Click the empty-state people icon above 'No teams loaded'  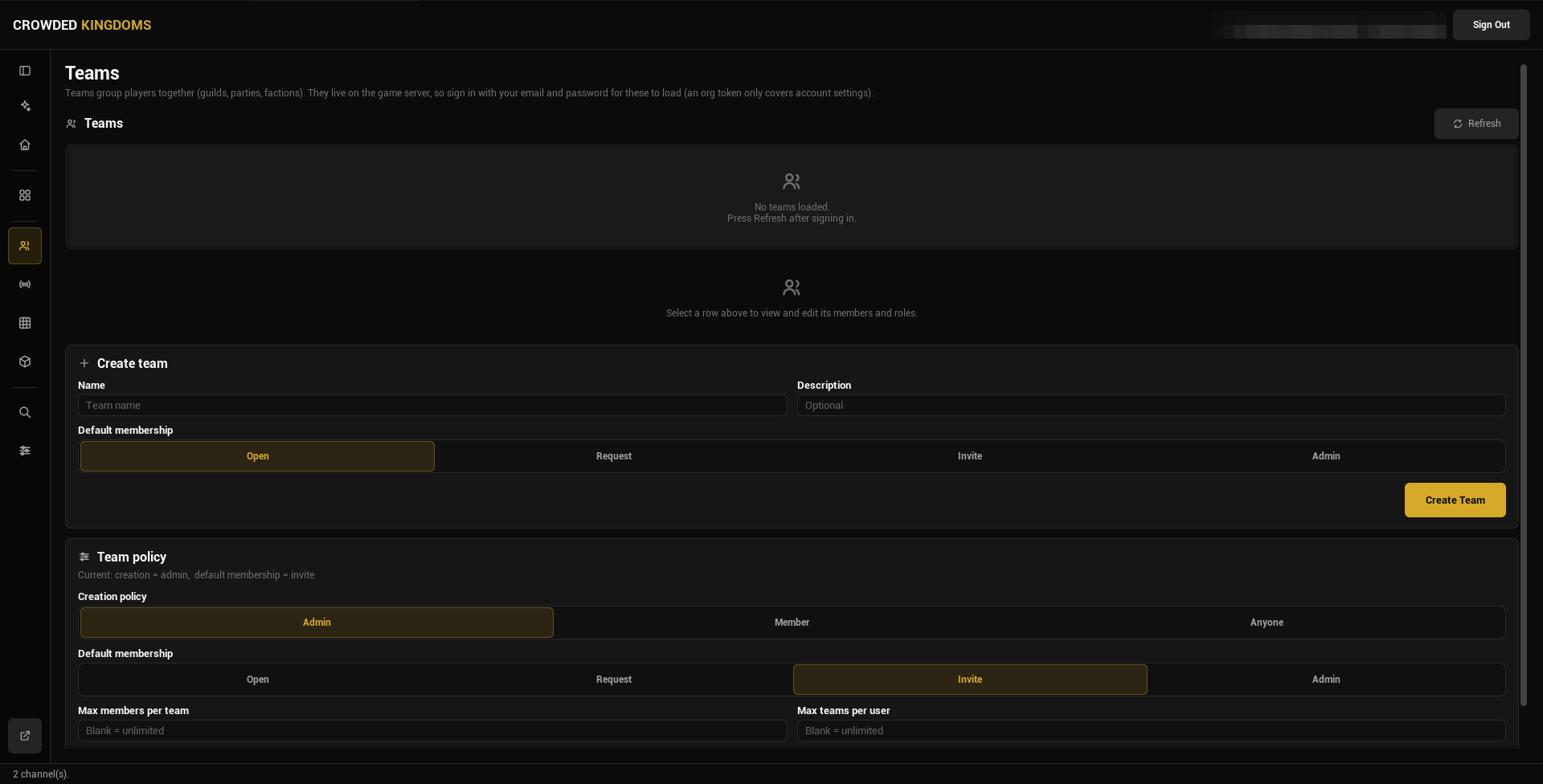[792, 182]
